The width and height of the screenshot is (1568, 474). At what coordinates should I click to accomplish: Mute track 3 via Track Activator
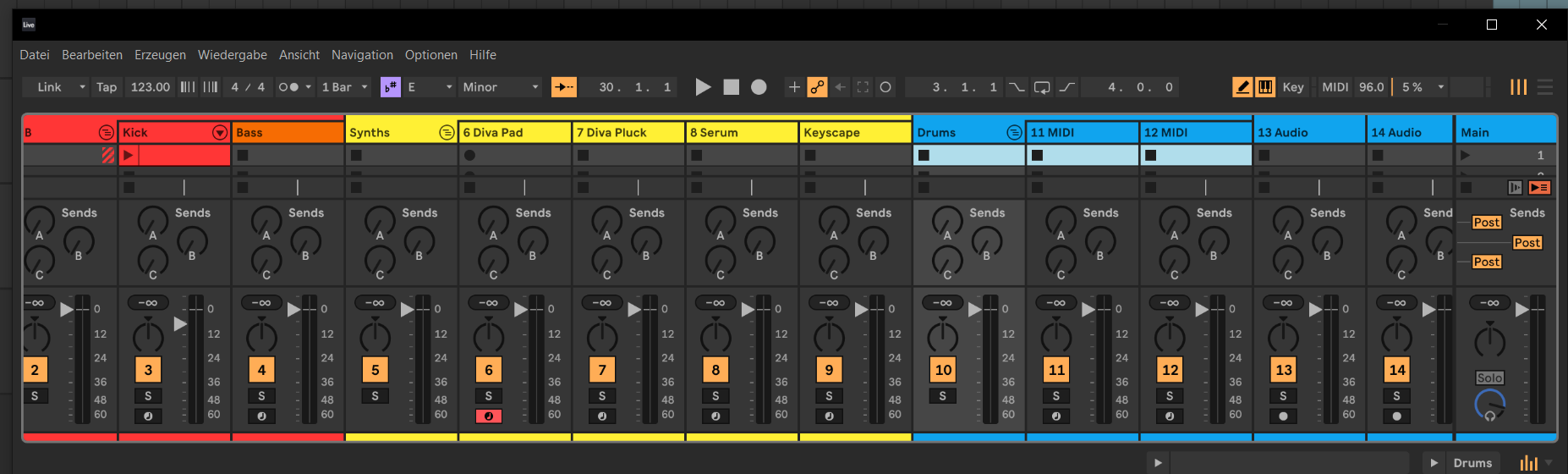(148, 370)
